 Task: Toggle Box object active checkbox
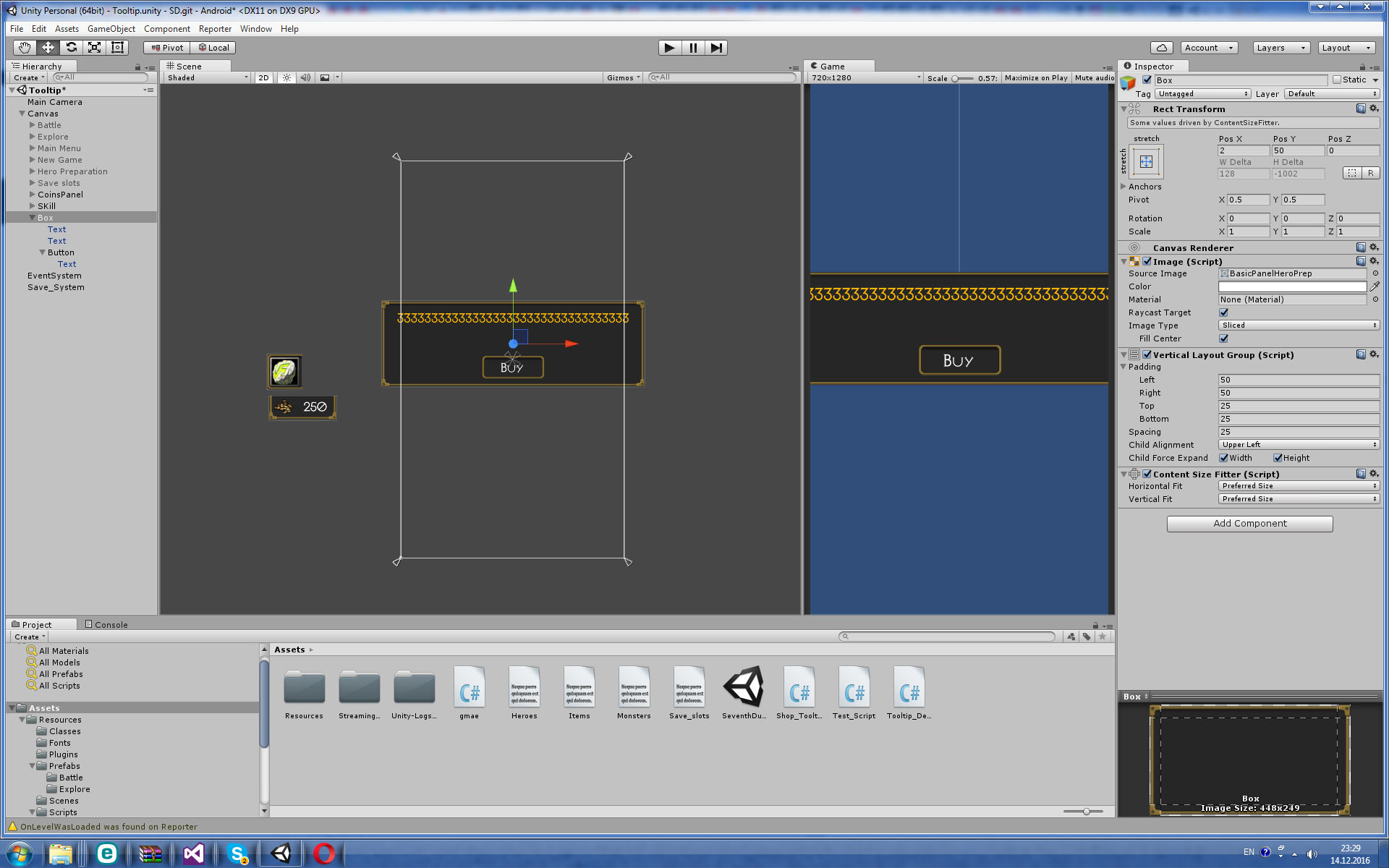pyautogui.click(x=1147, y=80)
